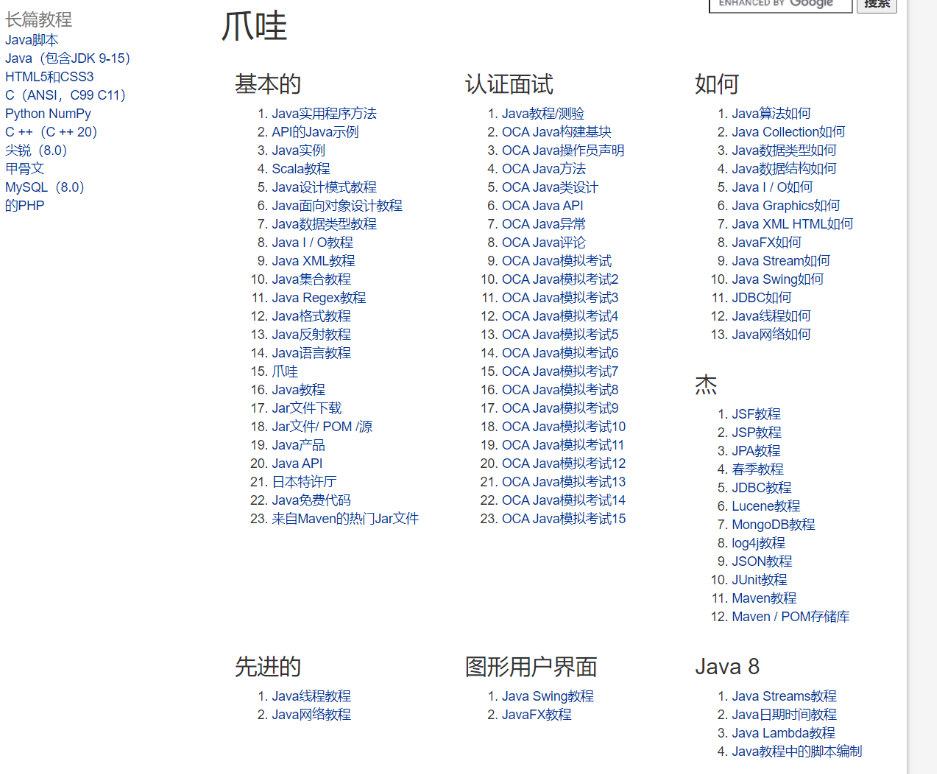937x774 pixels.
Task: Open Java Swing教程 link
Action: point(548,696)
